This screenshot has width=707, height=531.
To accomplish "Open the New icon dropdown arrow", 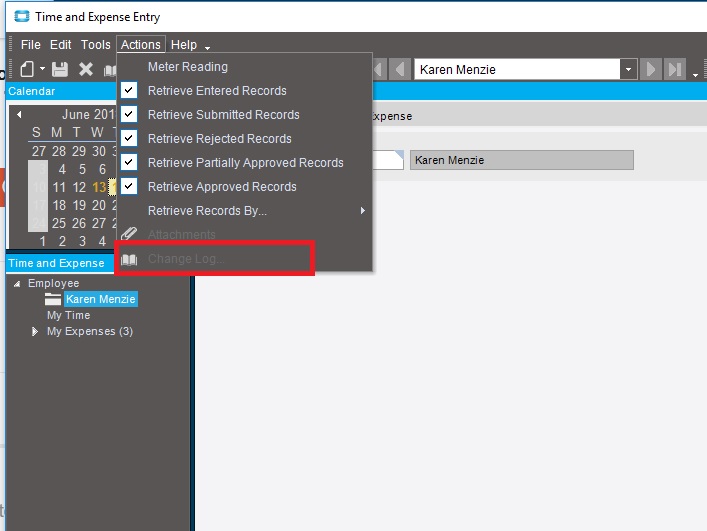I will tap(42, 69).
